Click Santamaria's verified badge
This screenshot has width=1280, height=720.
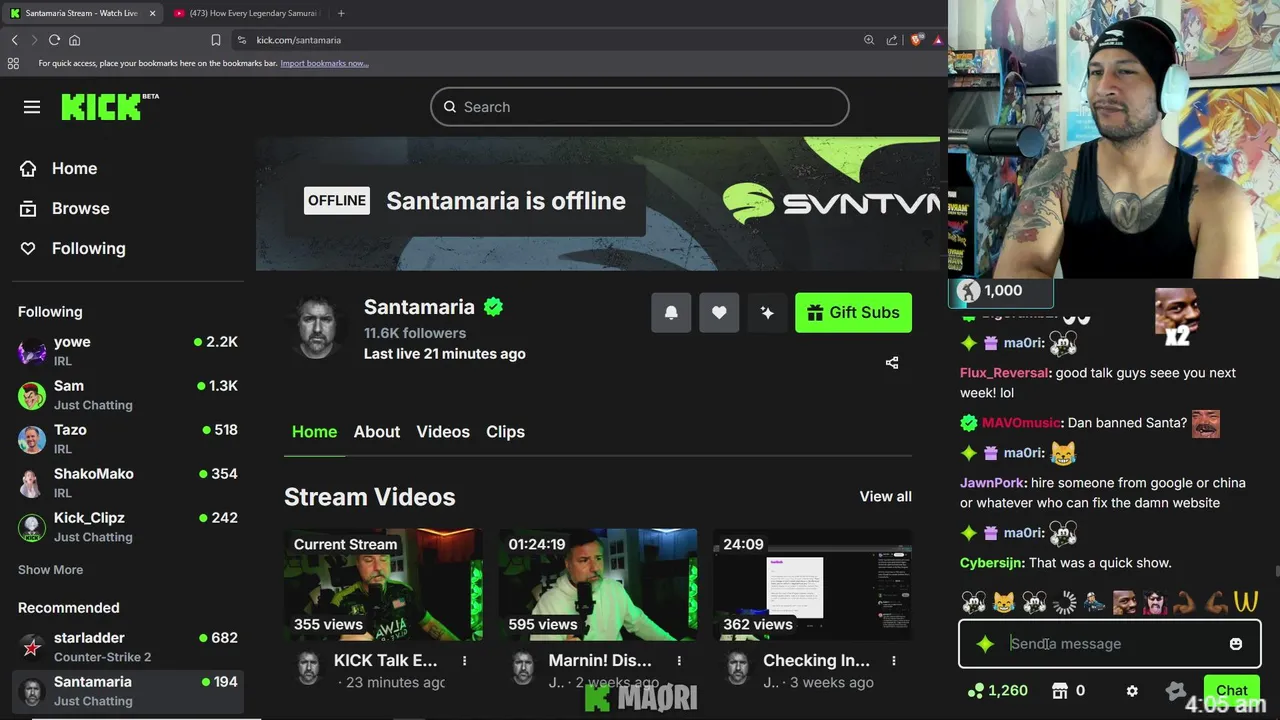point(493,307)
